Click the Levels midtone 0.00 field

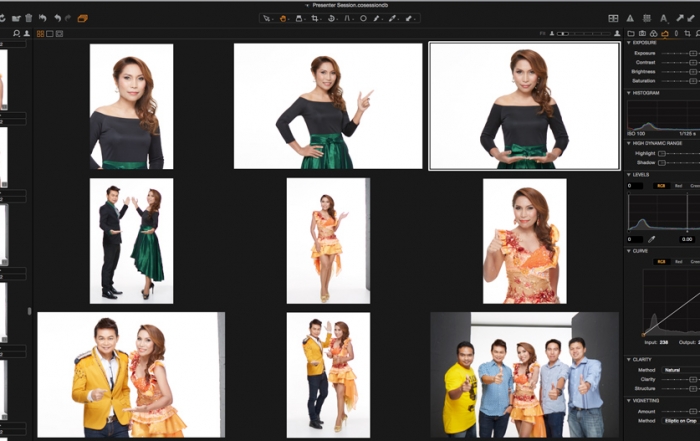687,239
